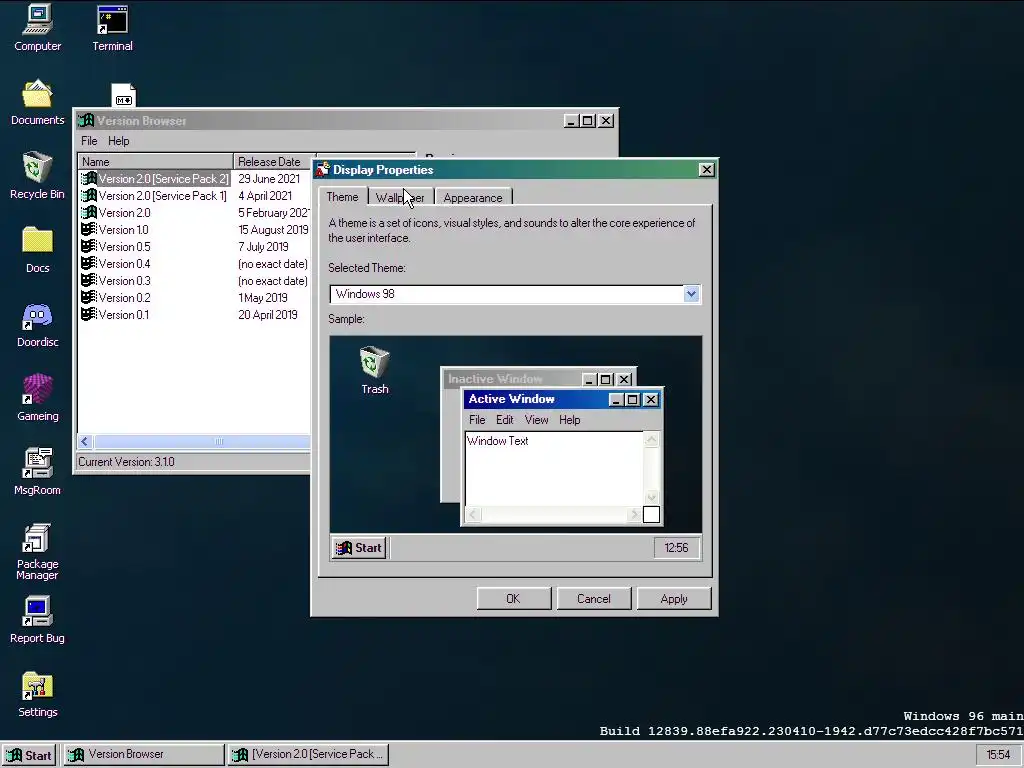
Task: Open the Computer desktop icon
Action: click(x=37, y=27)
